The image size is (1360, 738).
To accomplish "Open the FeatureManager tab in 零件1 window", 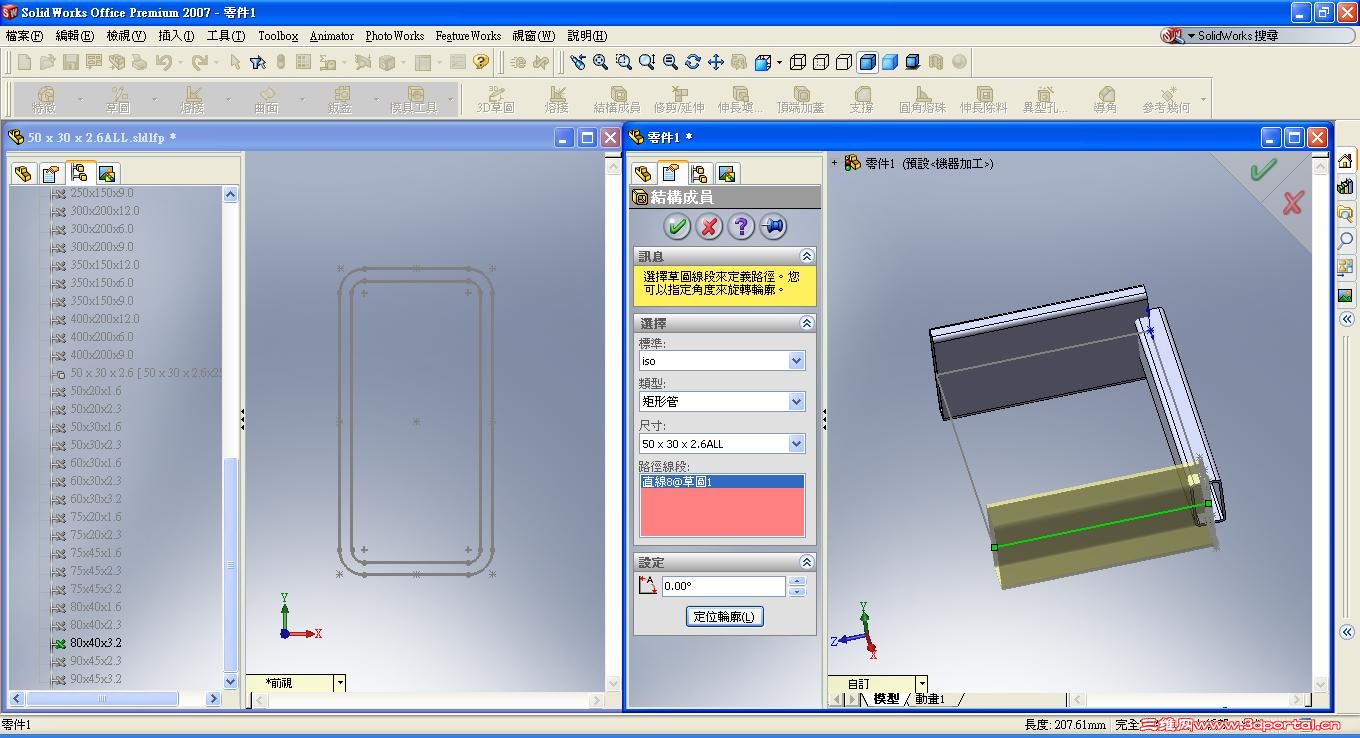I will pyautogui.click(x=643, y=173).
